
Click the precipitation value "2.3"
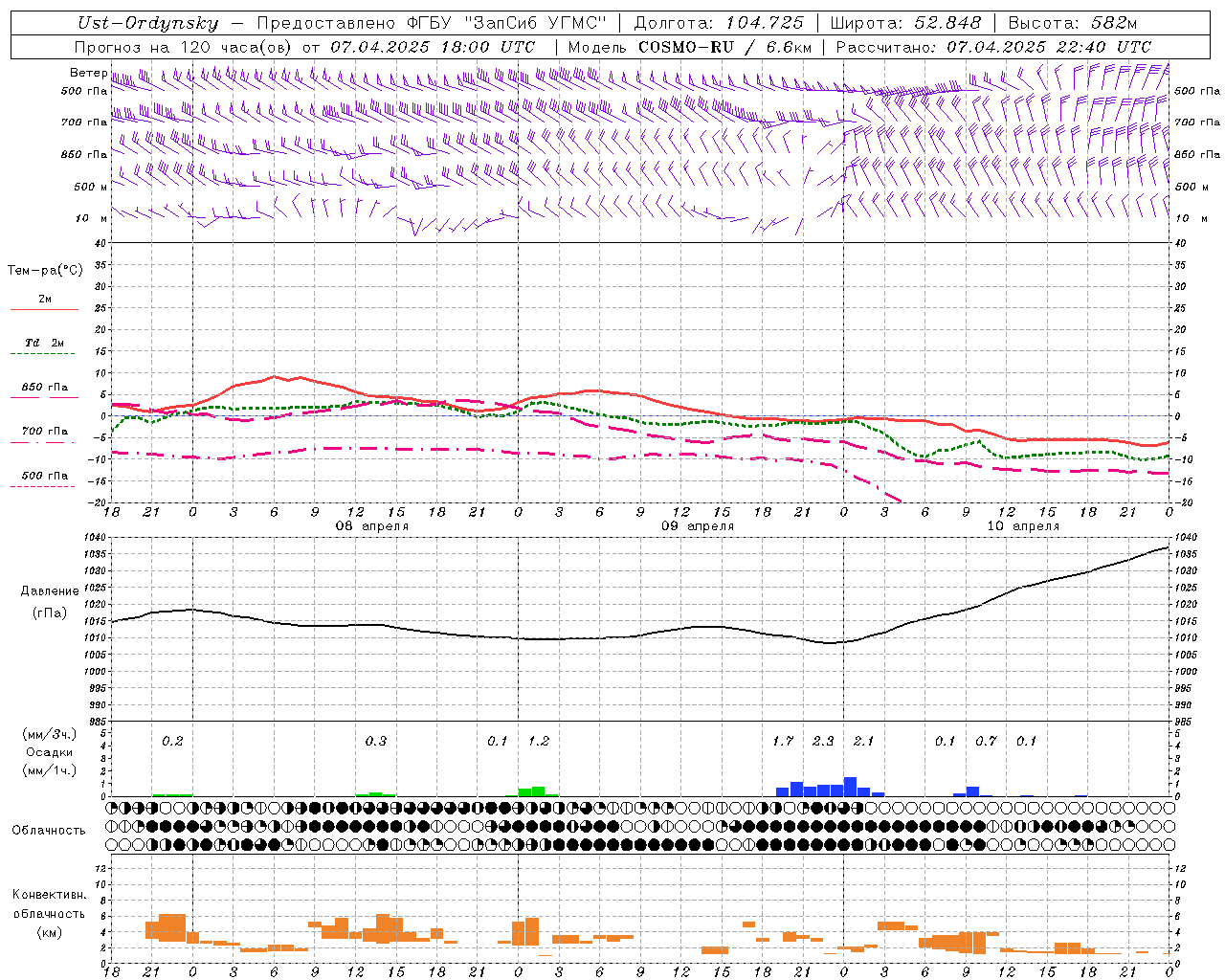823,741
